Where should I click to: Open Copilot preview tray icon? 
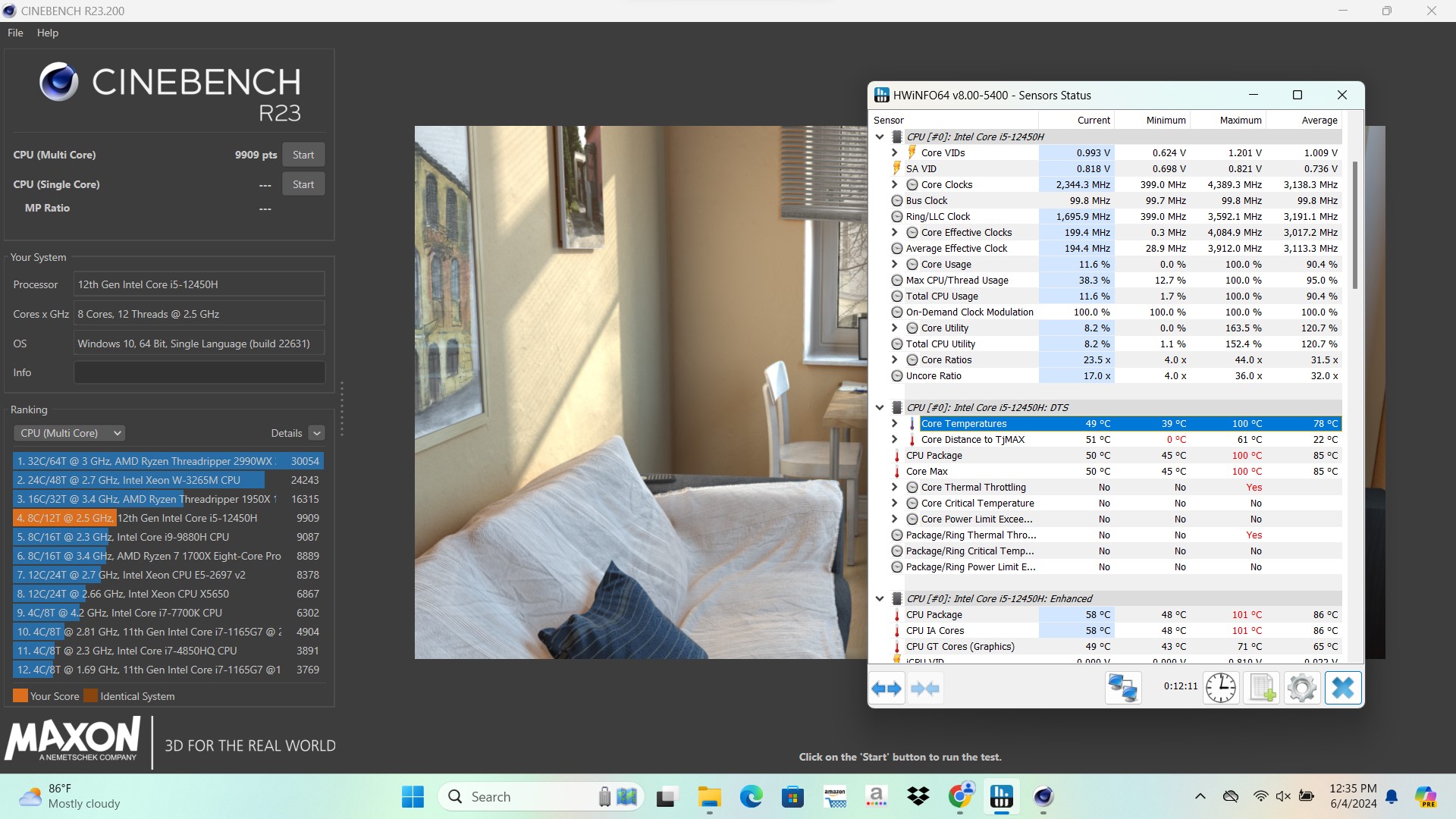[x=1426, y=796]
